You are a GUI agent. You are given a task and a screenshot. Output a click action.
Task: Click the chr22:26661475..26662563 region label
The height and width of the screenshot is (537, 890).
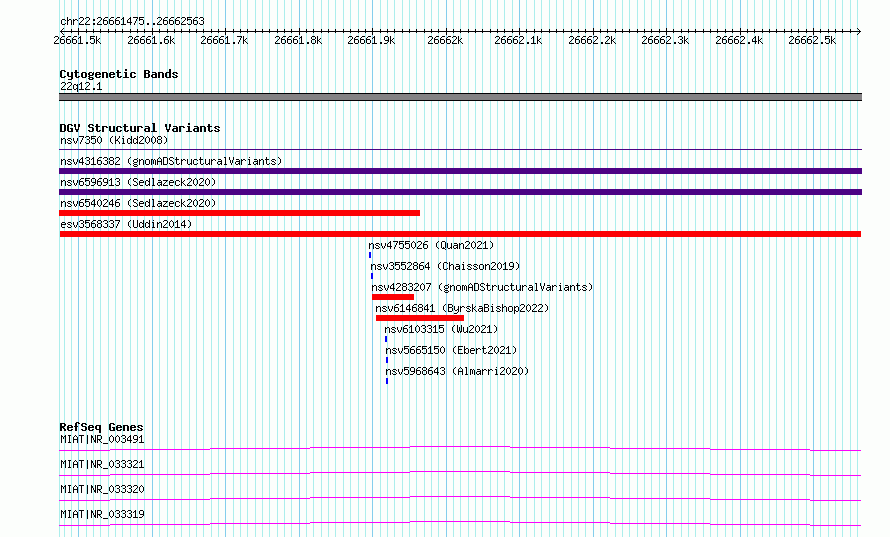(x=132, y=22)
